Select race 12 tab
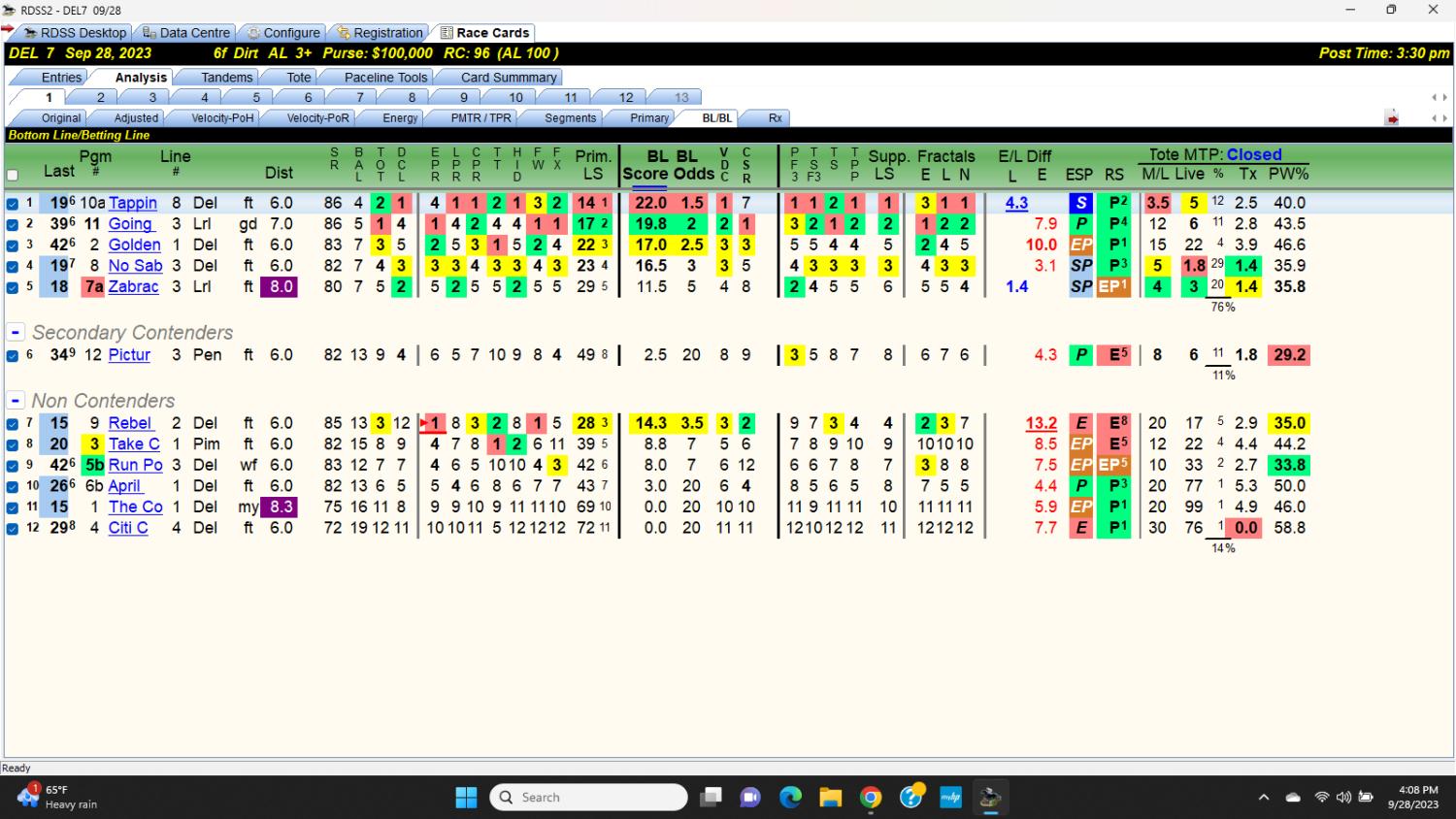The image size is (1456, 819). pos(626,97)
